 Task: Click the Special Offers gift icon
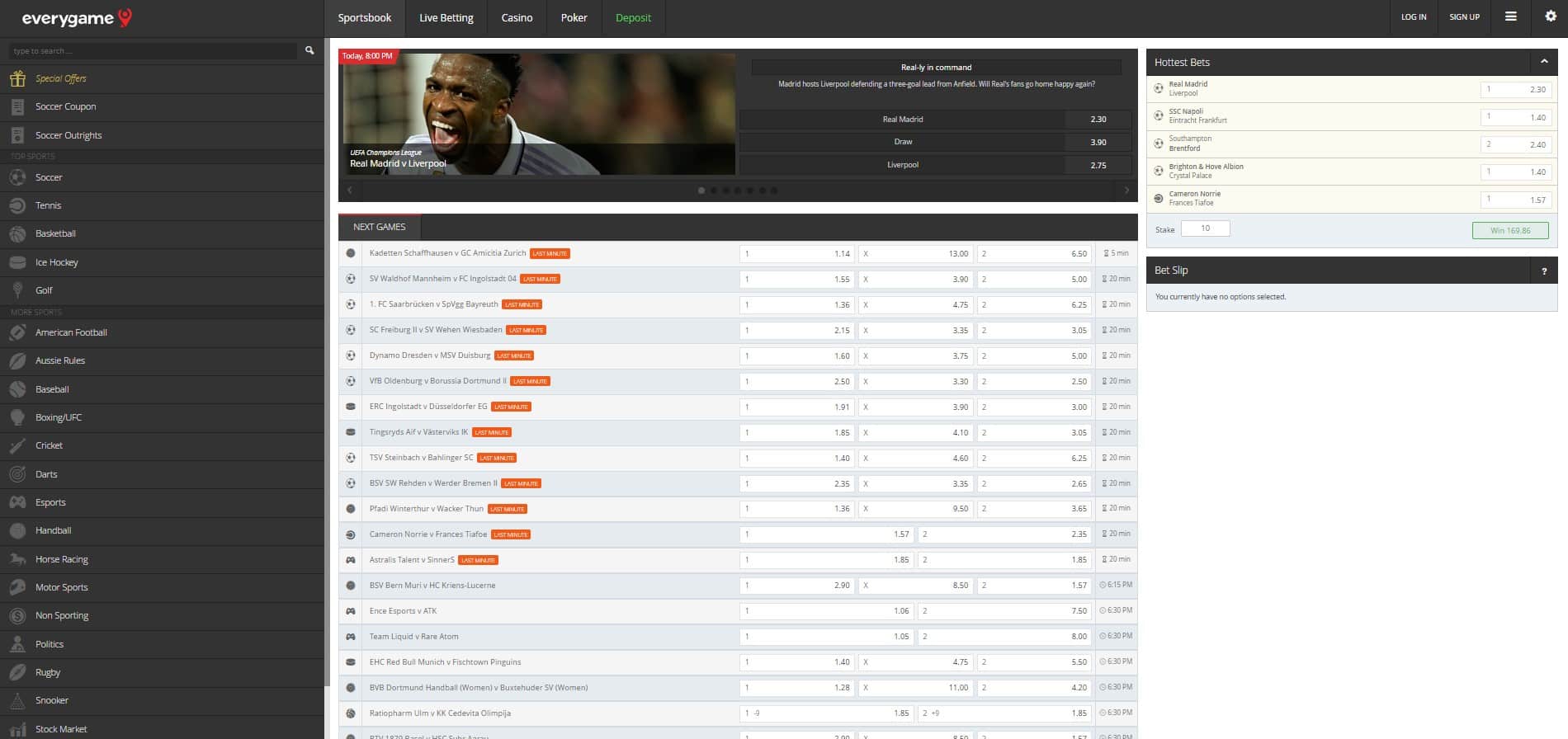coord(17,78)
